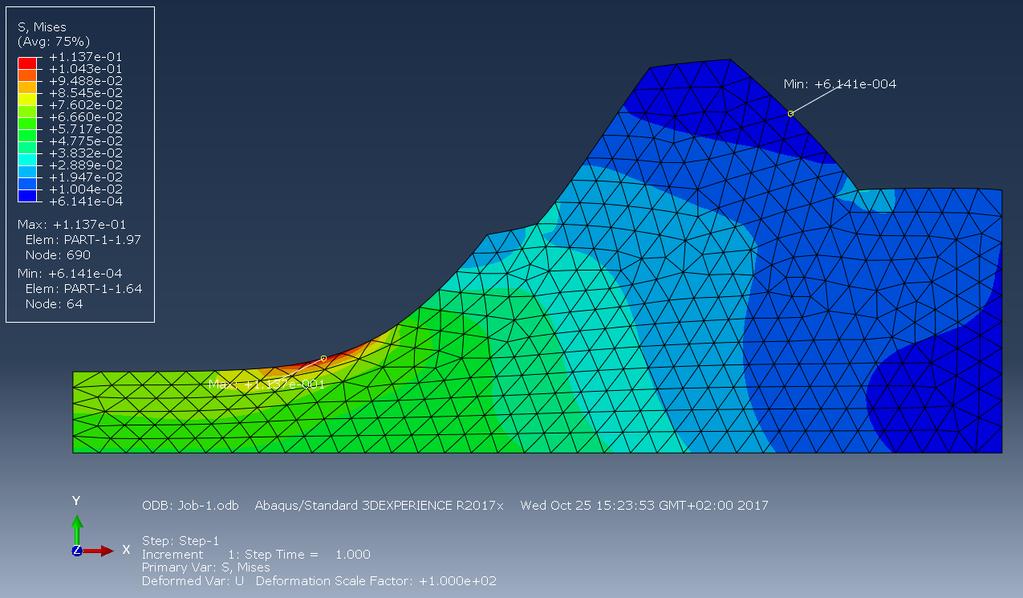Click the 'ODB: Job-1.odb' title text
Viewport: 1023px width, 598px height.
click(191, 505)
